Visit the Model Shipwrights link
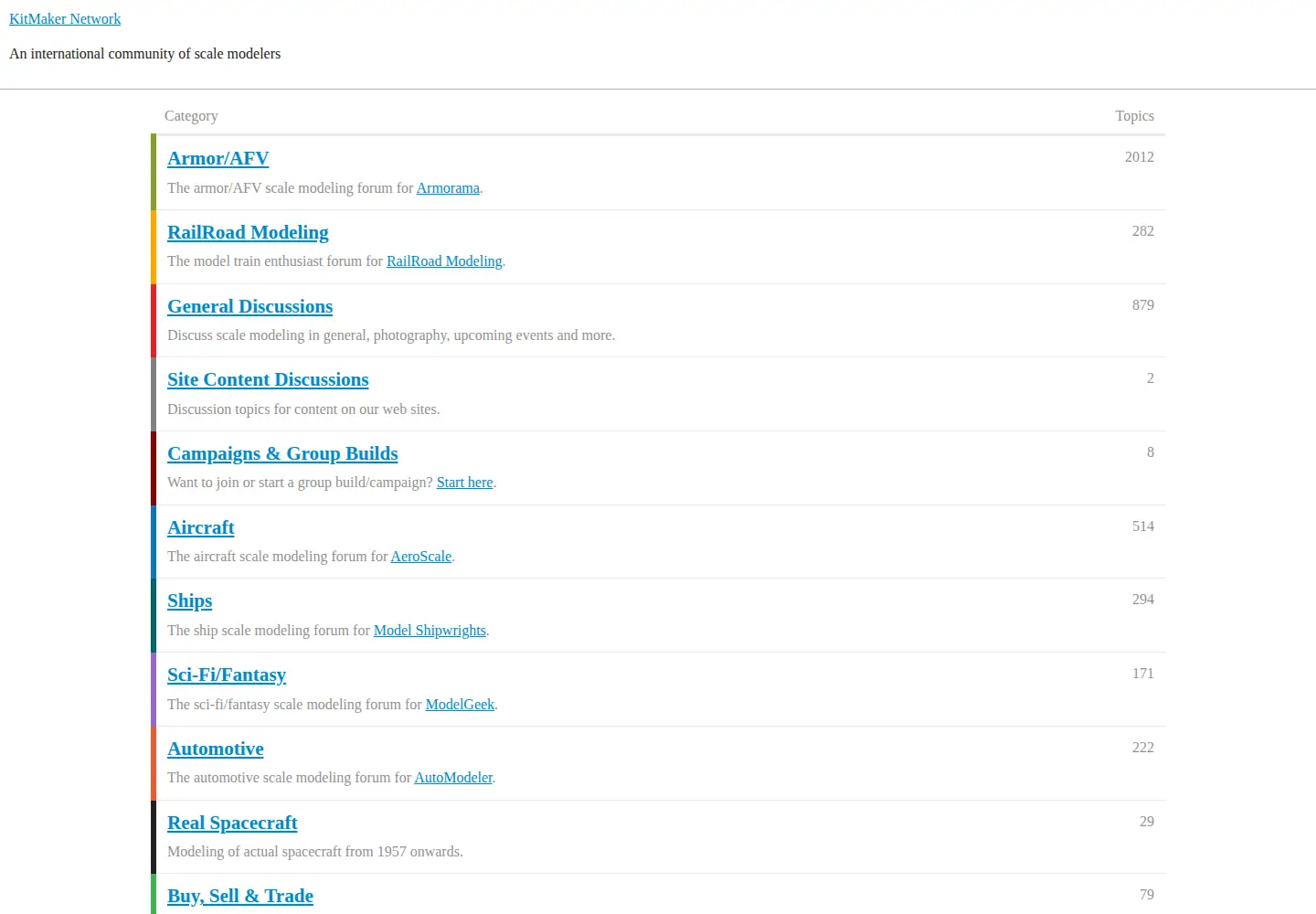Image resolution: width=1316 pixels, height=914 pixels. coord(430,631)
